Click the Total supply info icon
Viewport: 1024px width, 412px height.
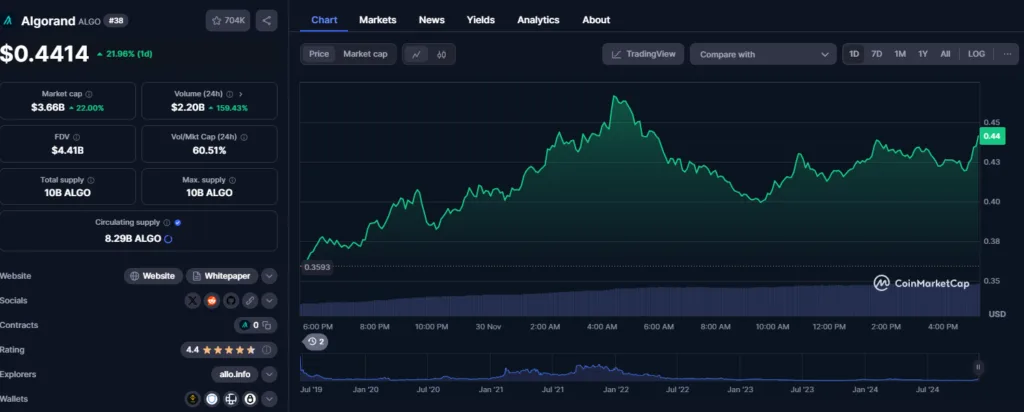tap(91, 180)
